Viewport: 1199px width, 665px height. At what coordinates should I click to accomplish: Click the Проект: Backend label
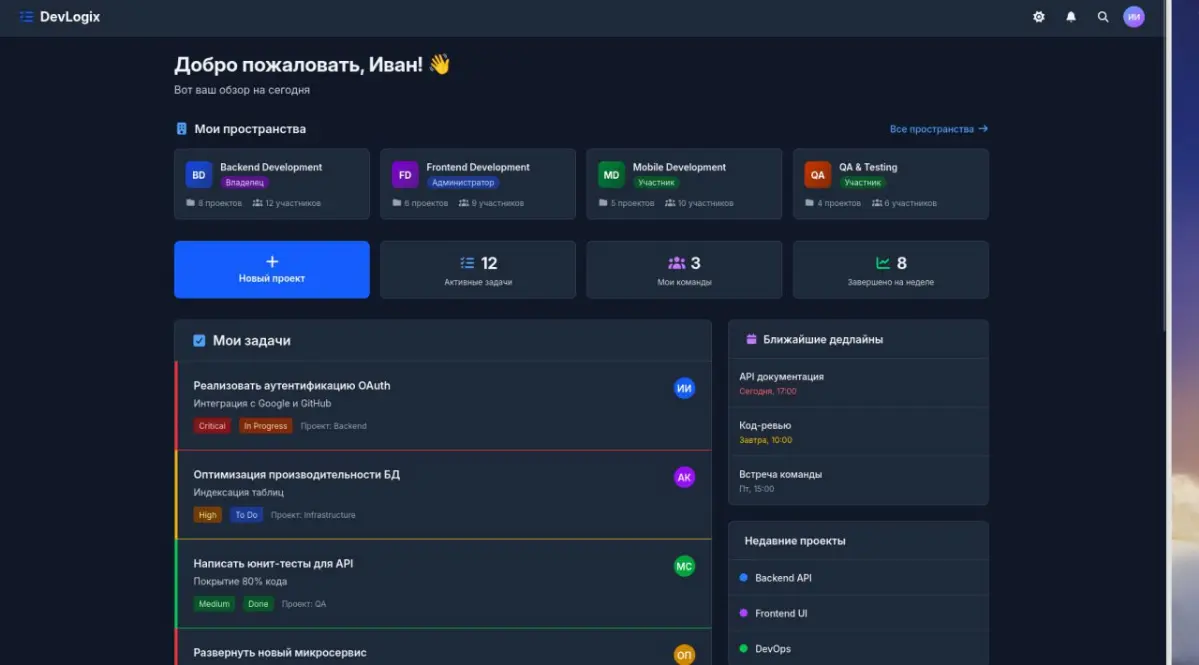coord(333,426)
